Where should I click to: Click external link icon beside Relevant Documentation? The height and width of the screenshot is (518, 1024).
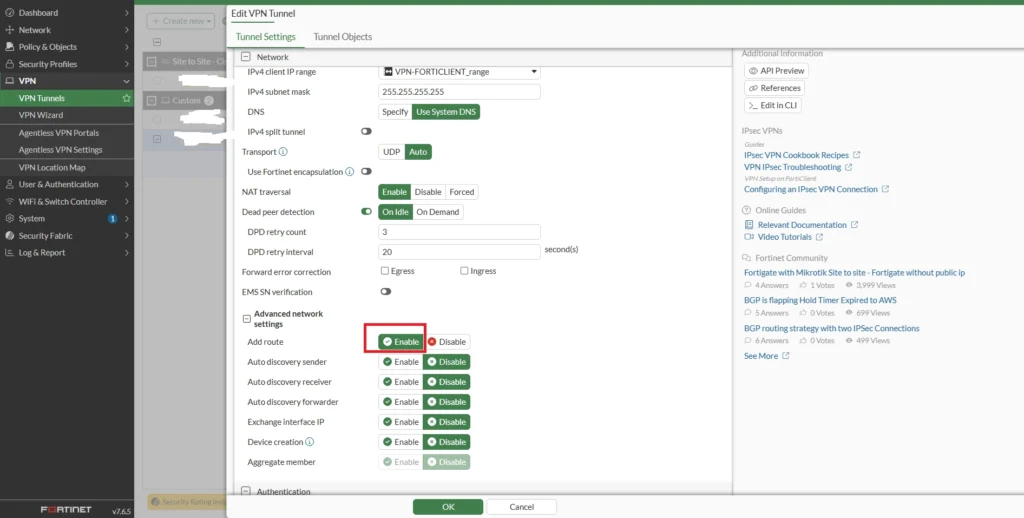[x=854, y=225]
